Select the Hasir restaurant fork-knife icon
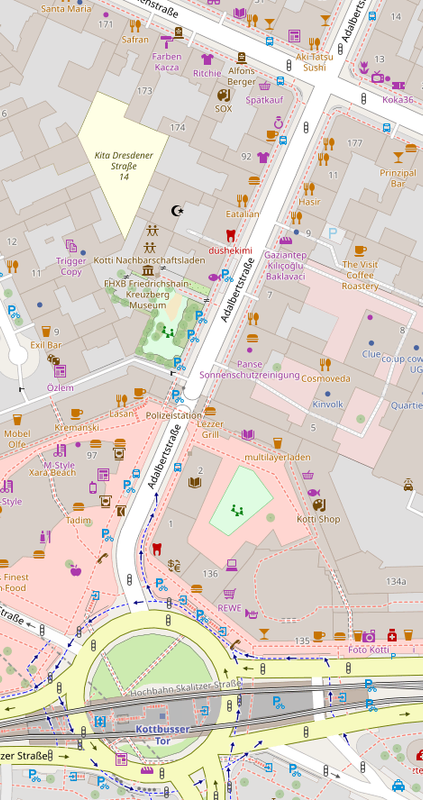The width and height of the screenshot is (423, 800). (x=309, y=189)
